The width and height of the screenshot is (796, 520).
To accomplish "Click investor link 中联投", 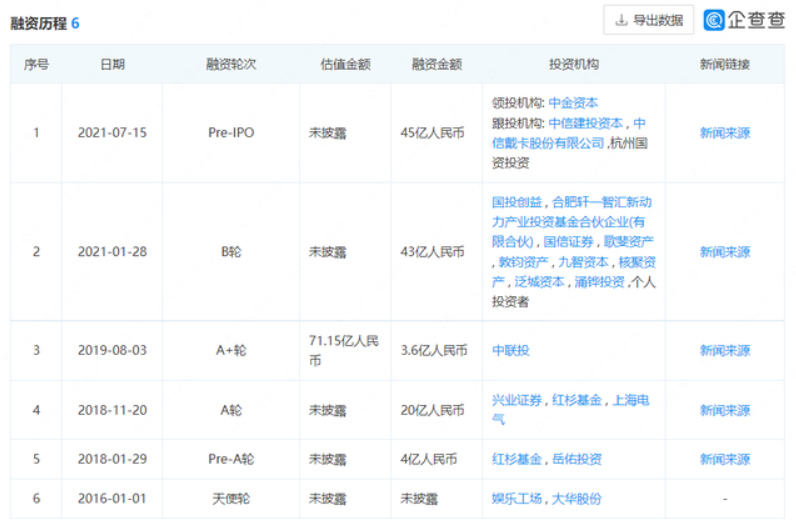I will [x=511, y=351].
